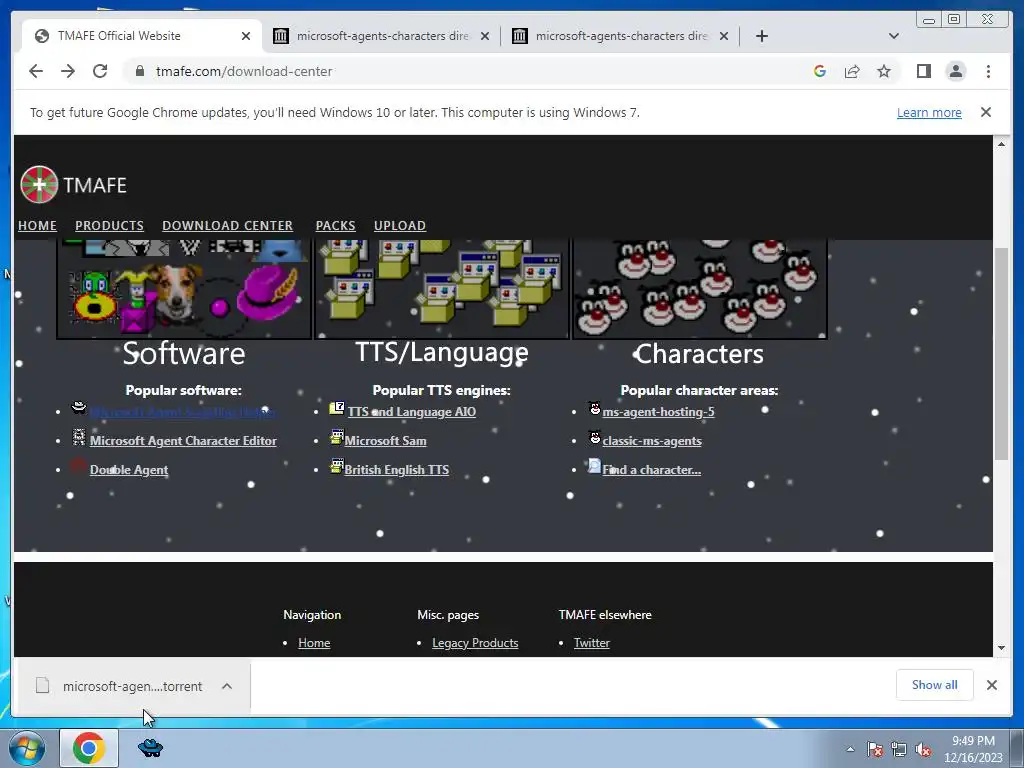Open the Double Agent link
The image size is (1024, 768).
click(129, 470)
